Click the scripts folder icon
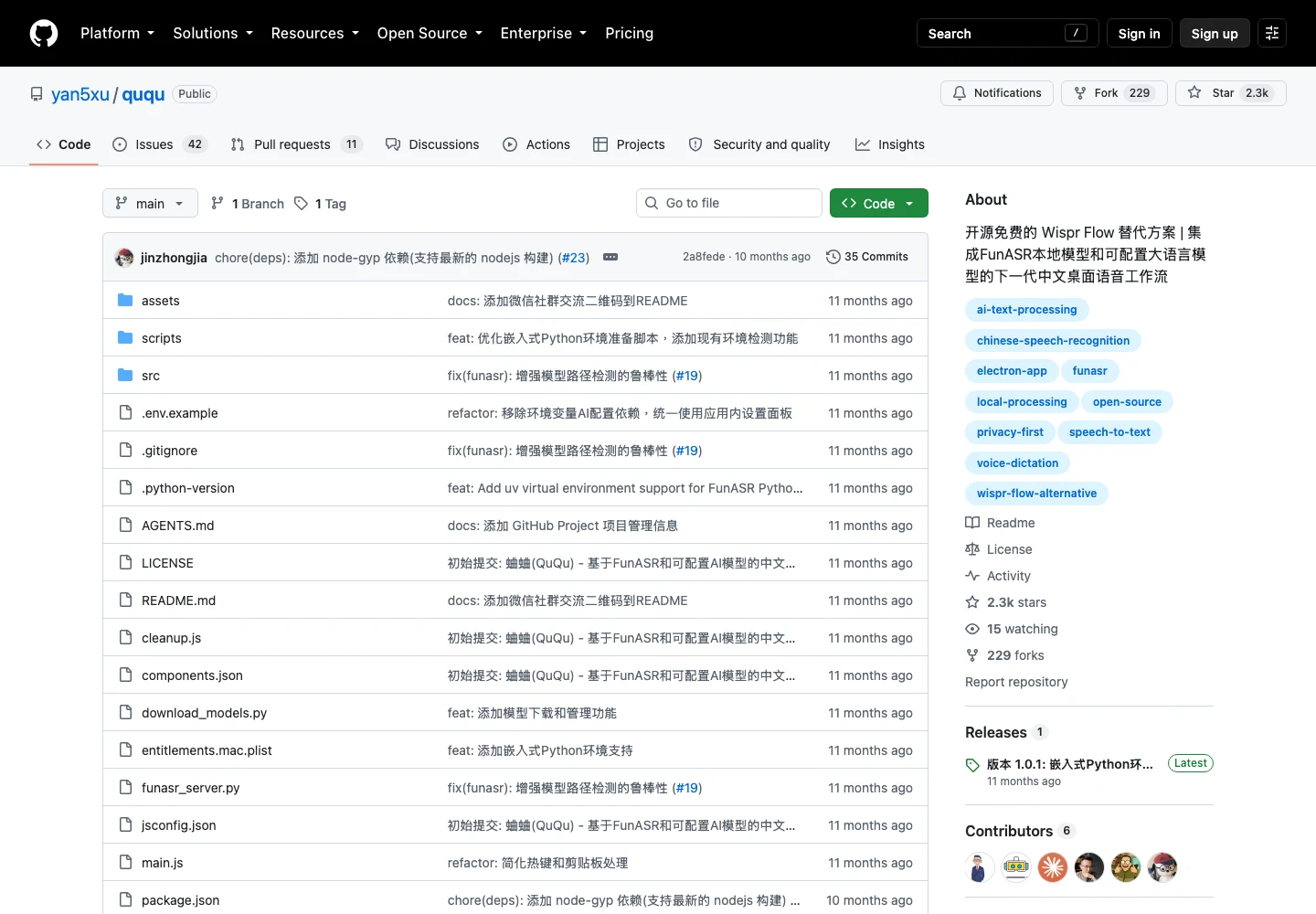The height and width of the screenshot is (914, 1316). (125, 338)
